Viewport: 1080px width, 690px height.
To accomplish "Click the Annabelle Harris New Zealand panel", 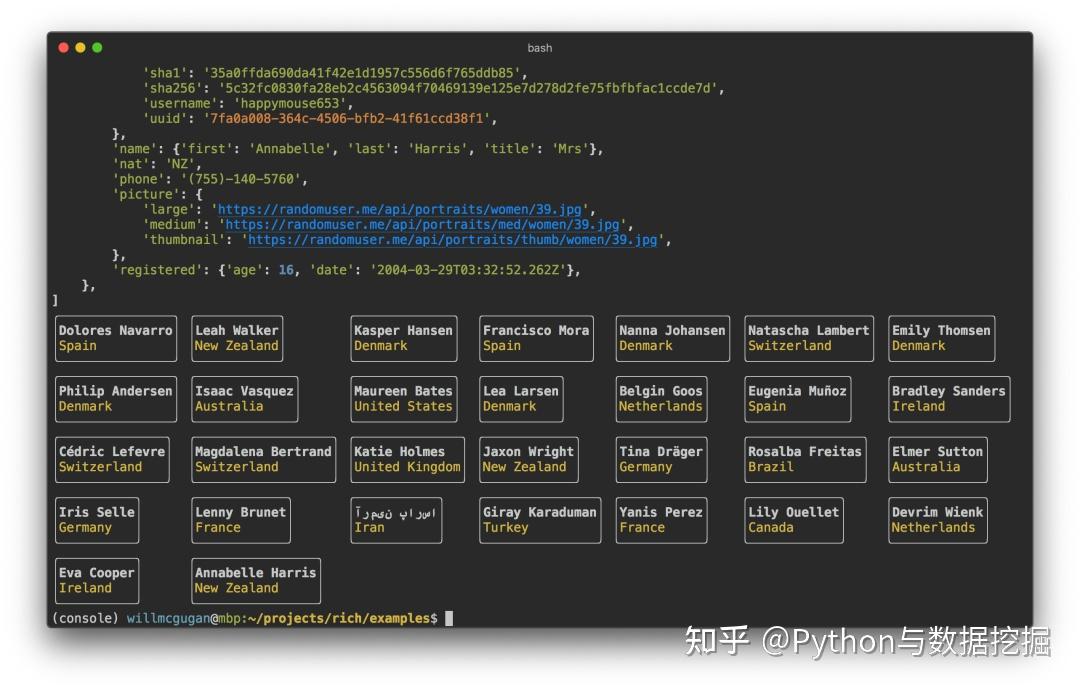I will (x=256, y=581).
